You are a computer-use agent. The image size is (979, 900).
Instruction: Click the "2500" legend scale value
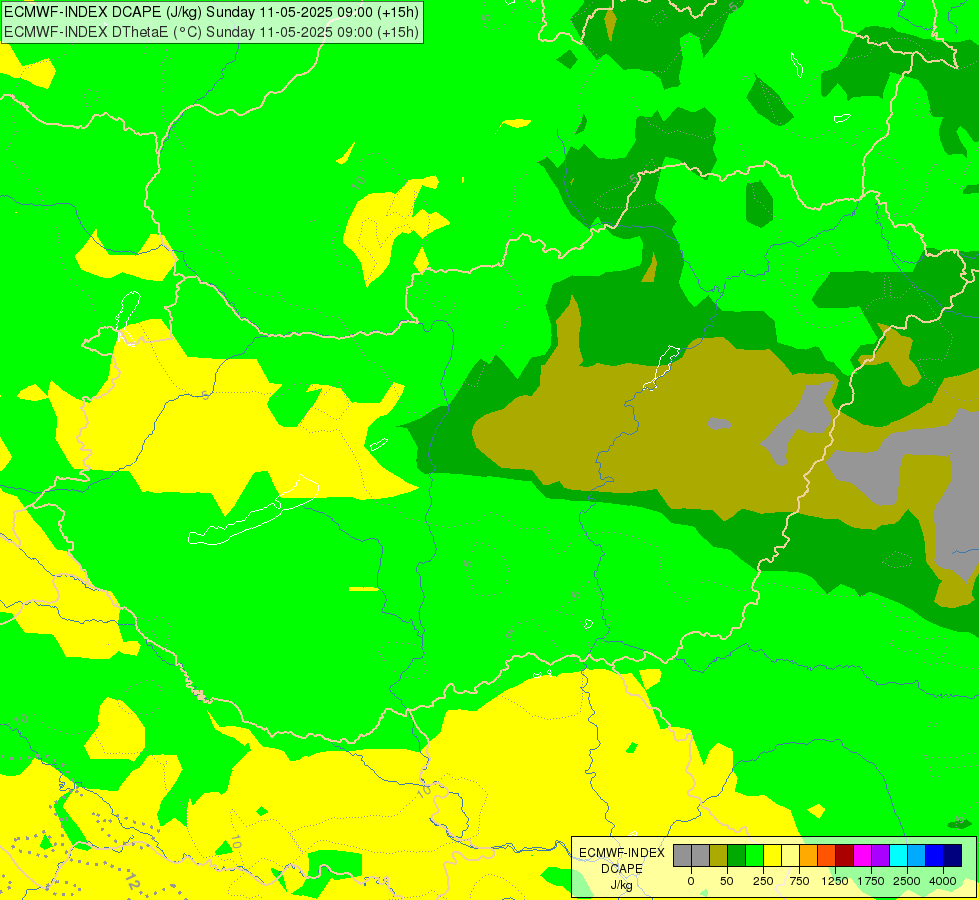coord(907,881)
